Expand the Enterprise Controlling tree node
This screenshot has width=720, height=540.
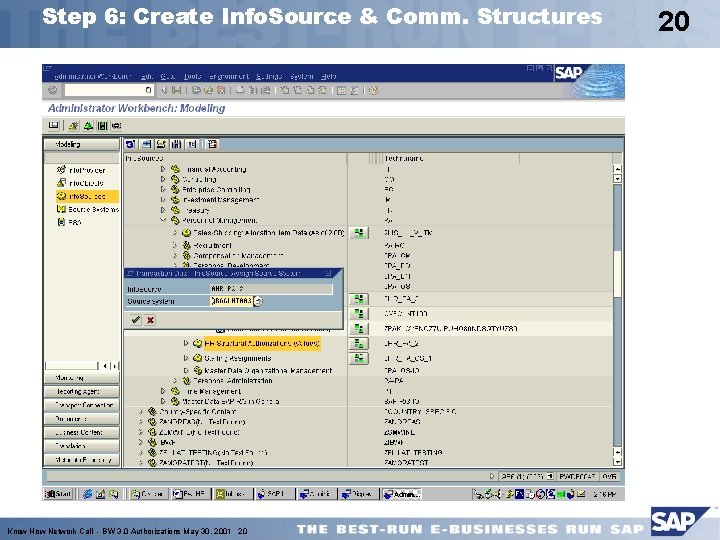point(163,189)
